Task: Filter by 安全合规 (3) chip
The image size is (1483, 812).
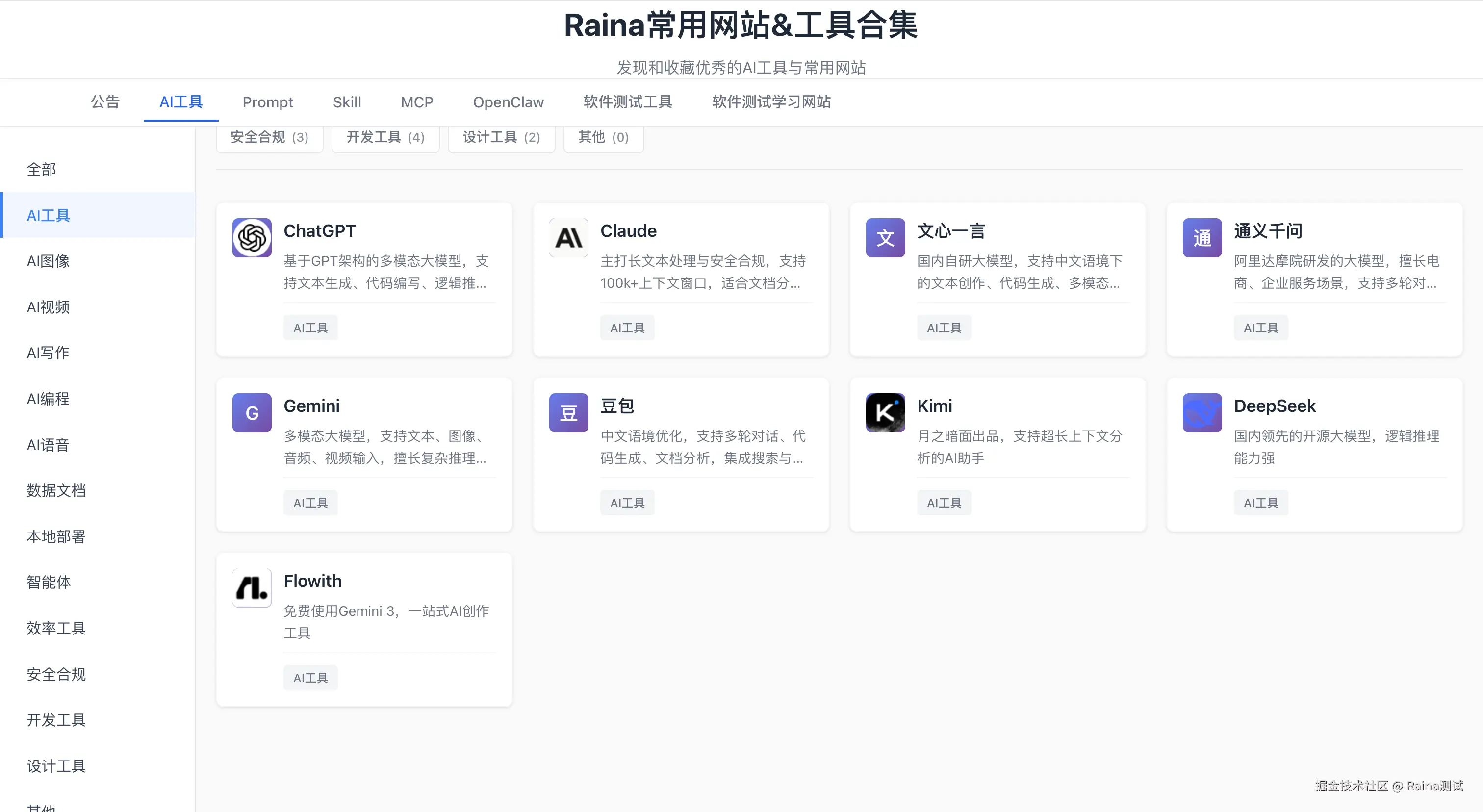Action: [269, 137]
